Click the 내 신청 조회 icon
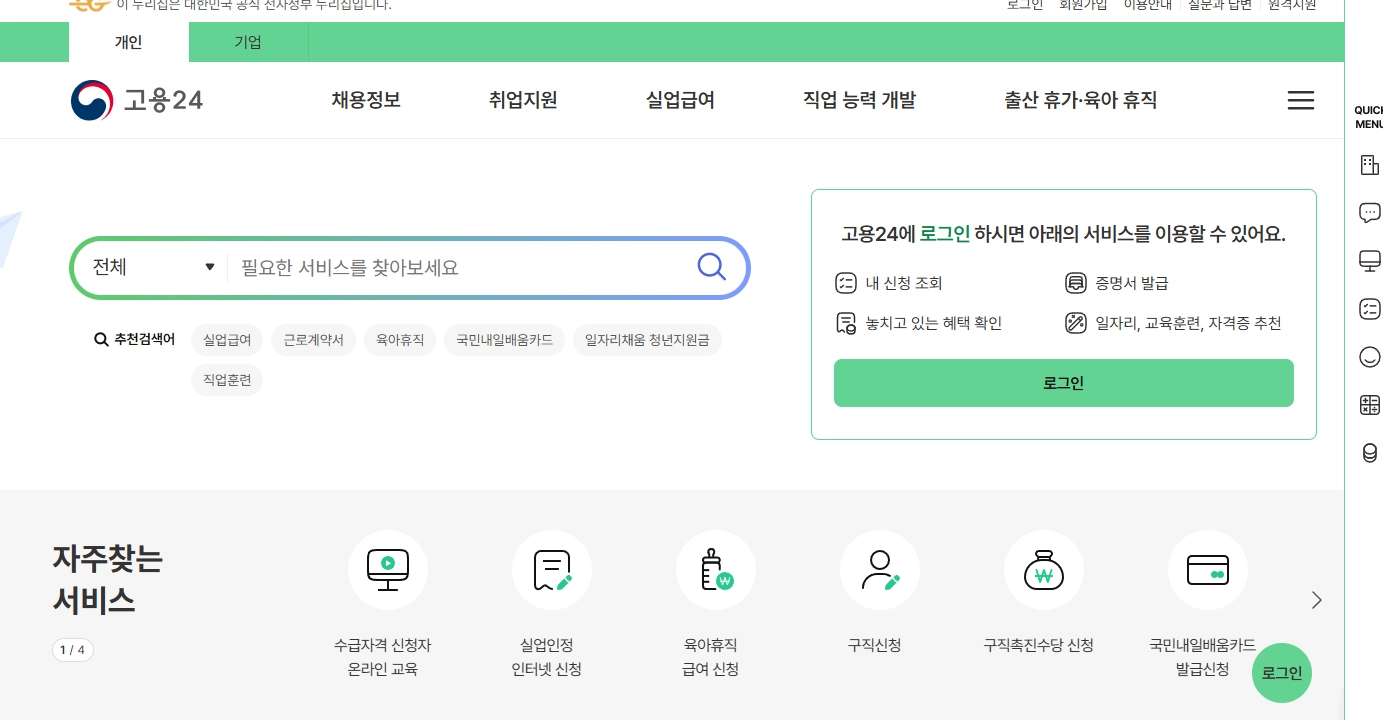The image size is (1383, 720). 846,283
